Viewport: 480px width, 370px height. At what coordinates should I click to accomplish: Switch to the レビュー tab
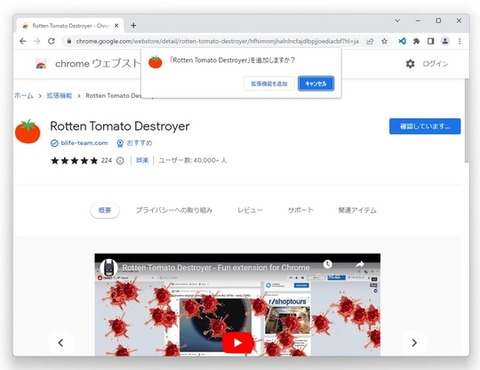pyautogui.click(x=250, y=210)
